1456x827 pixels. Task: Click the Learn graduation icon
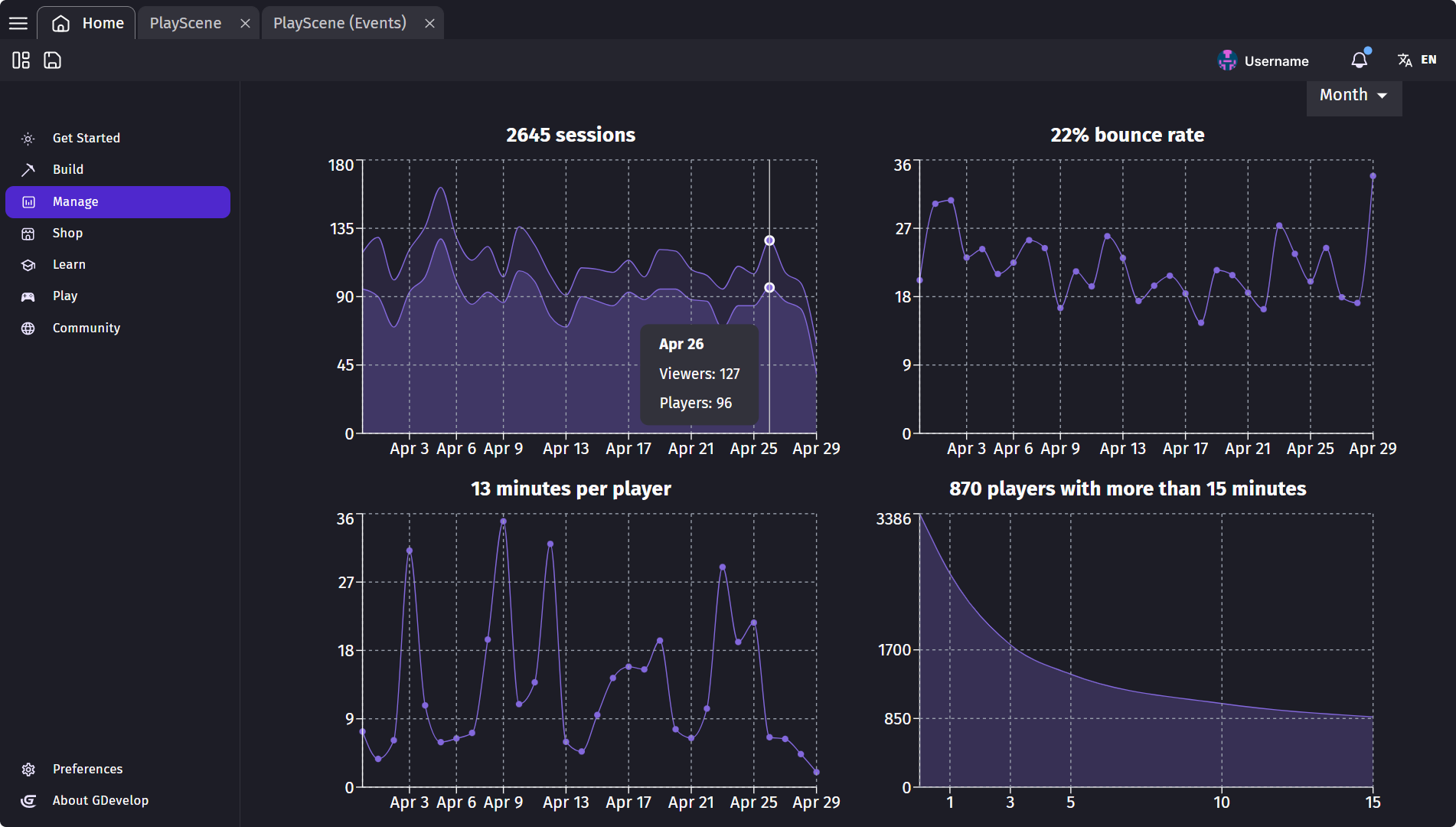(x=28, y=264)
